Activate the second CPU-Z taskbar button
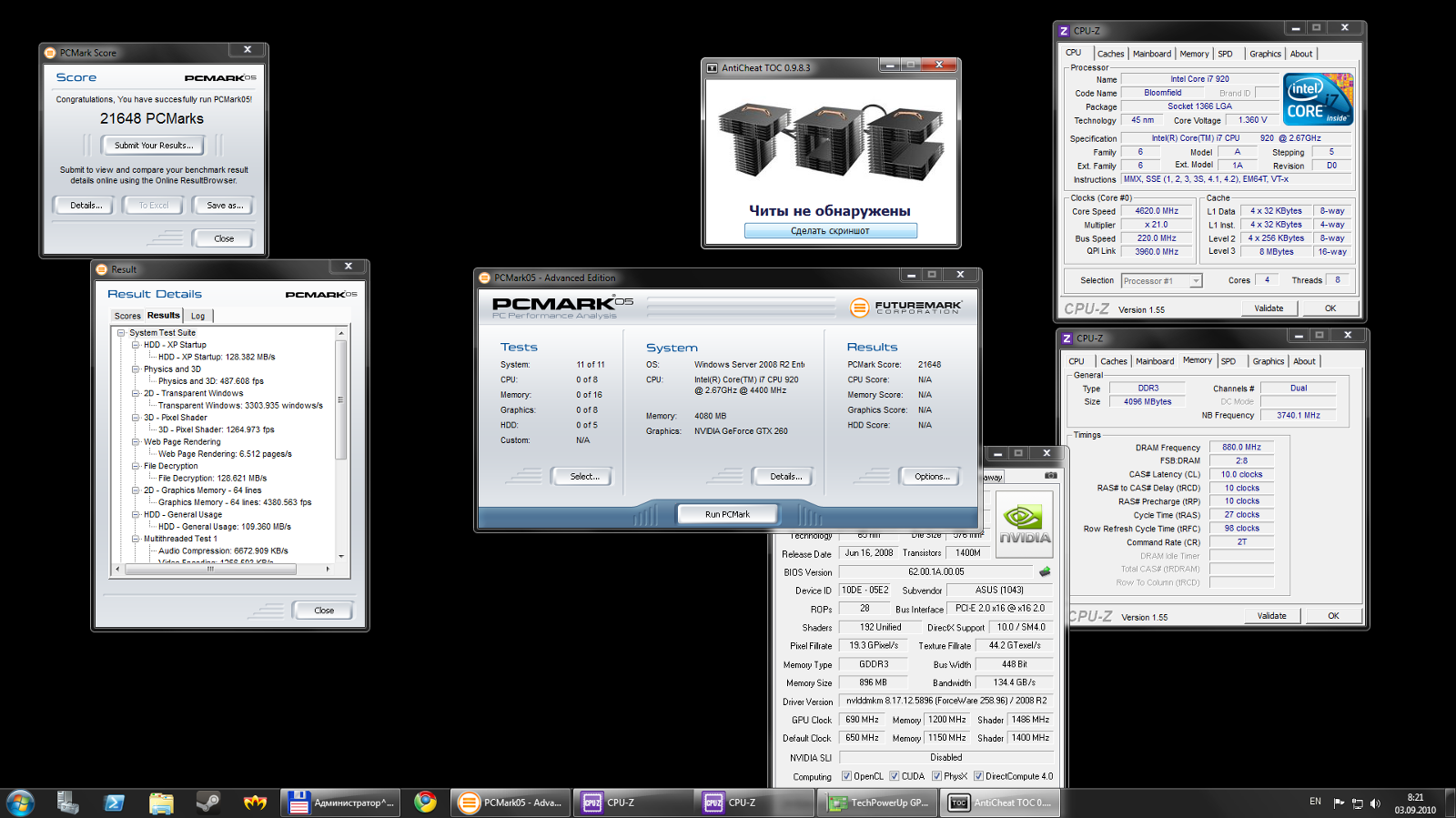 (755, 803)
